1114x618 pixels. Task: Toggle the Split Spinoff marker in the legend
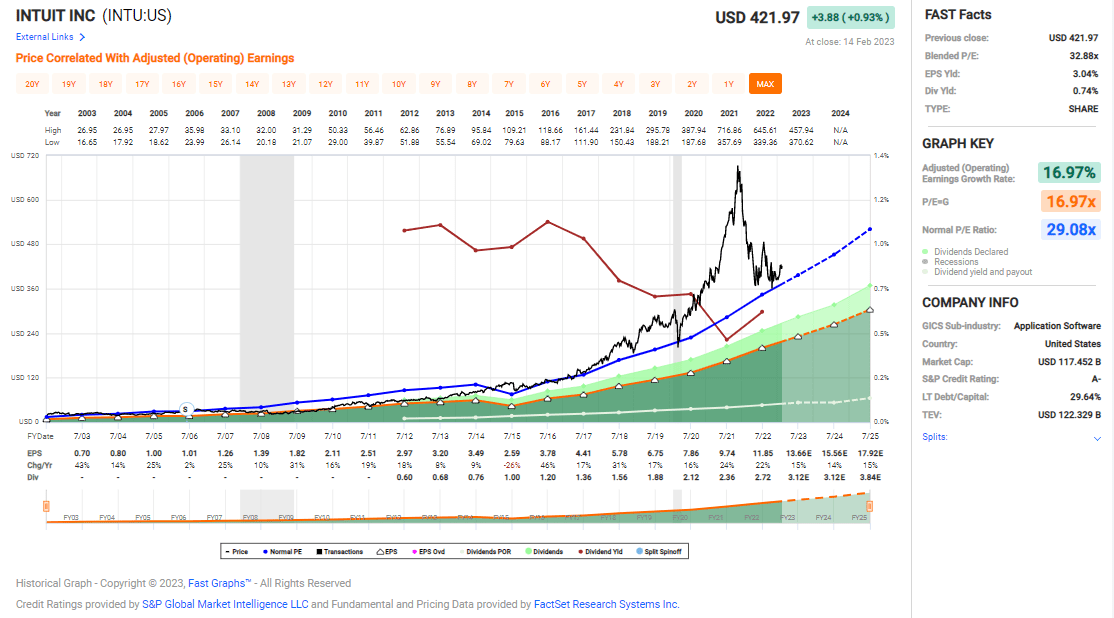coord(663,551)
